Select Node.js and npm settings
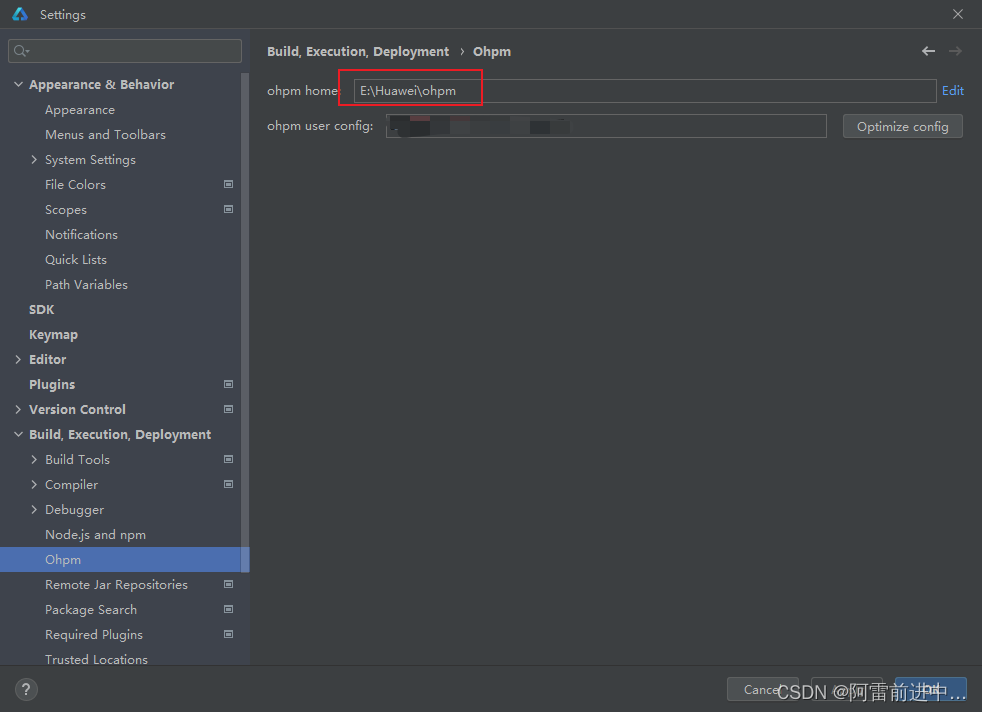 click(95, 535)
